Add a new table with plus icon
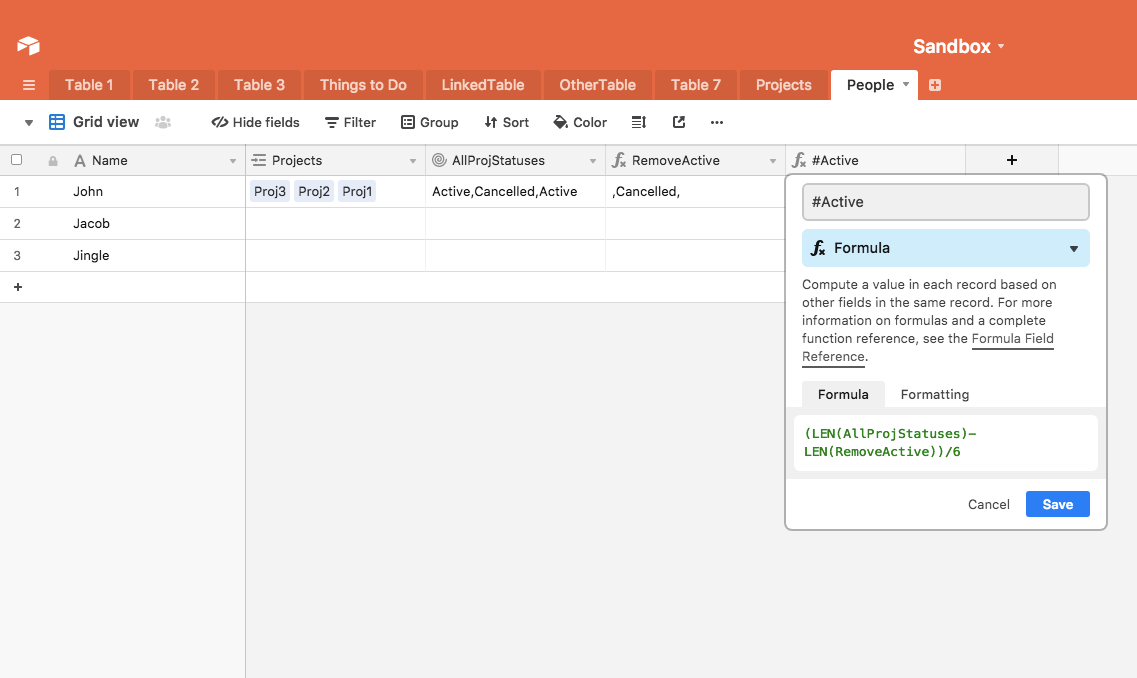This screenshot has width=1137, height=678. [935, 85]
